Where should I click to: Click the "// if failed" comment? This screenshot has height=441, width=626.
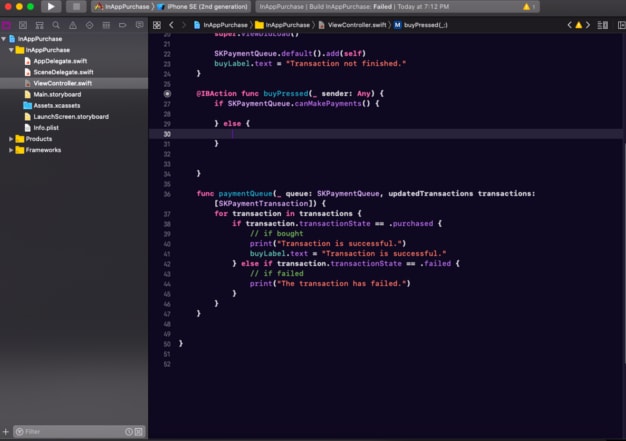click(276, 273)
